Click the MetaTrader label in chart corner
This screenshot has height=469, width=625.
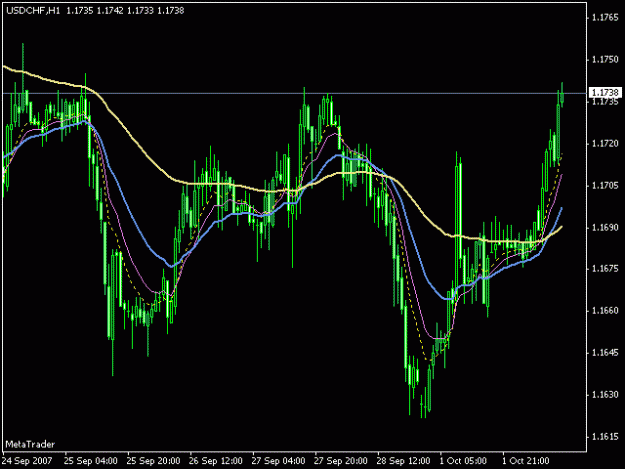[30, 444]
